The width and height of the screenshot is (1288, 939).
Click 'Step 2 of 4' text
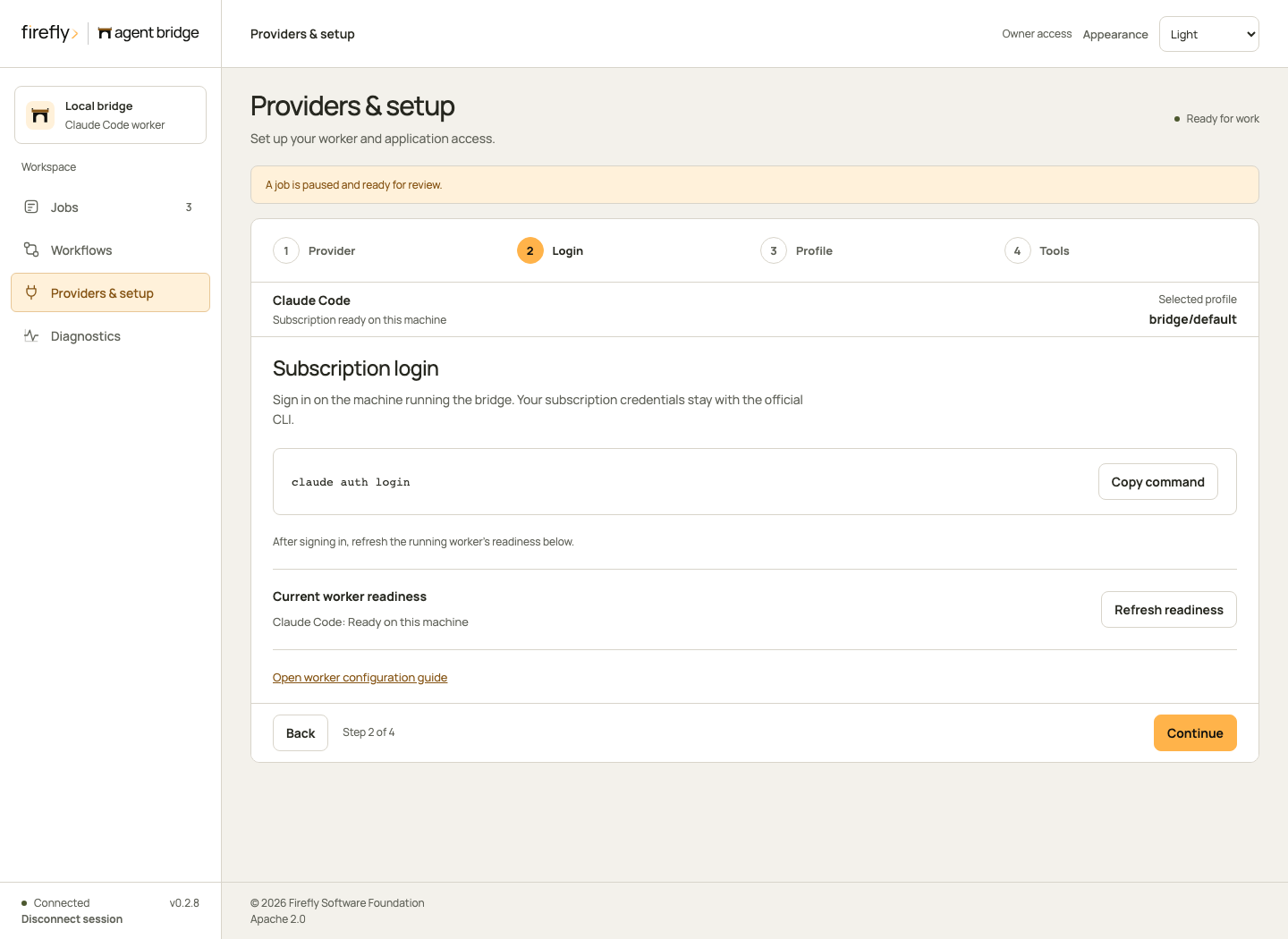tap(369, 732)
